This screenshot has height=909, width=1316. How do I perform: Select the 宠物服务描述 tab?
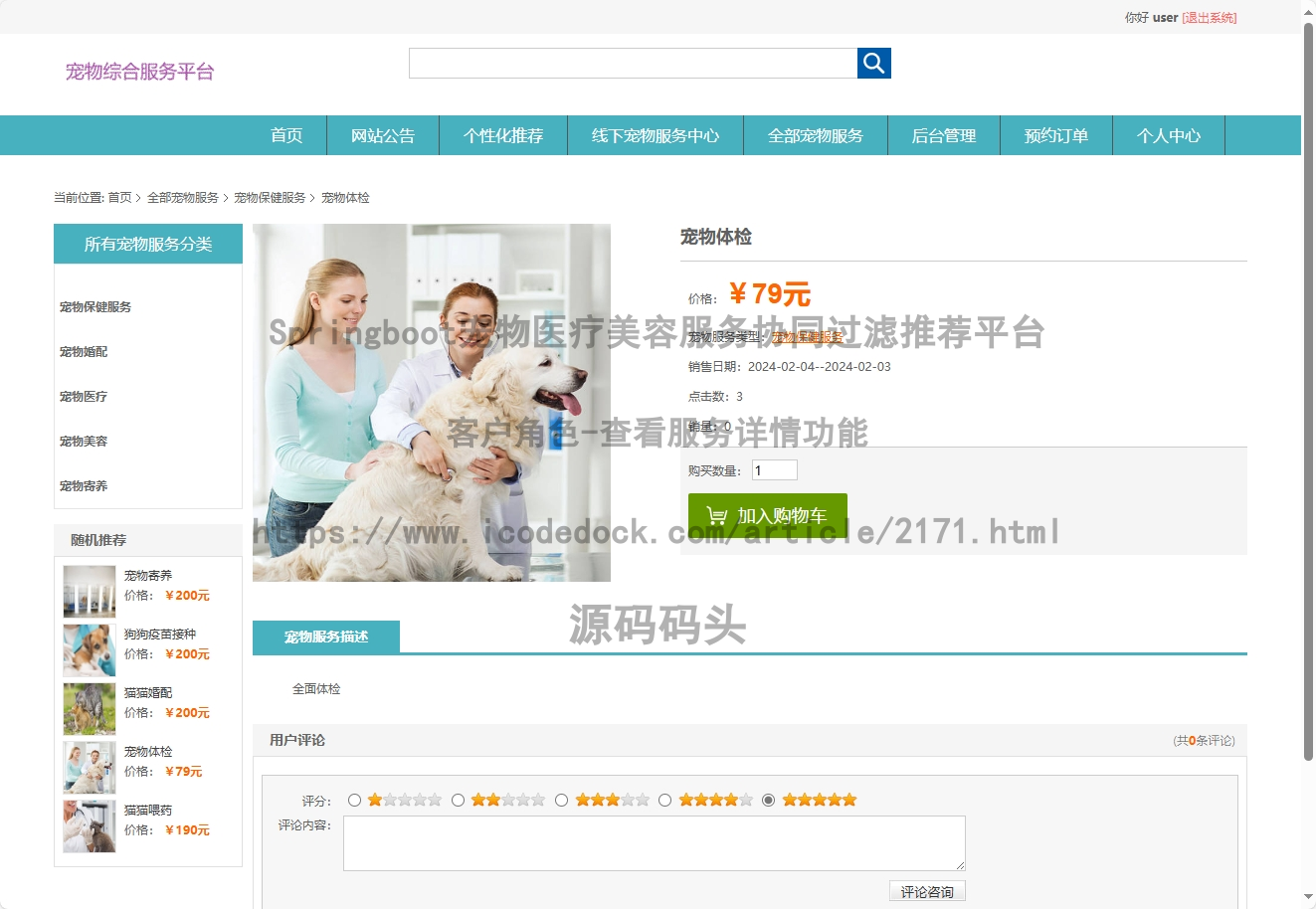pos(326,637)
